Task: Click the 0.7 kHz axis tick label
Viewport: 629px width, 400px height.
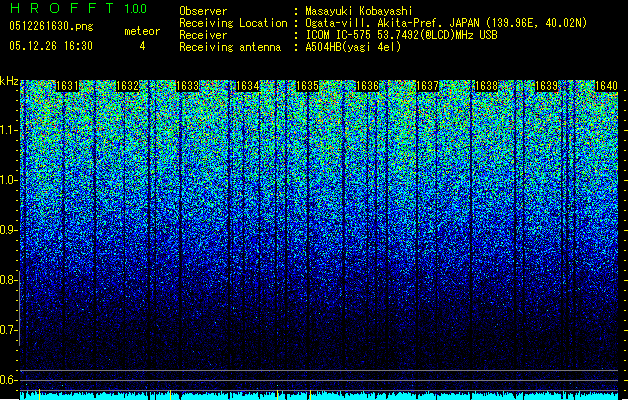Action: click(8, 330)
